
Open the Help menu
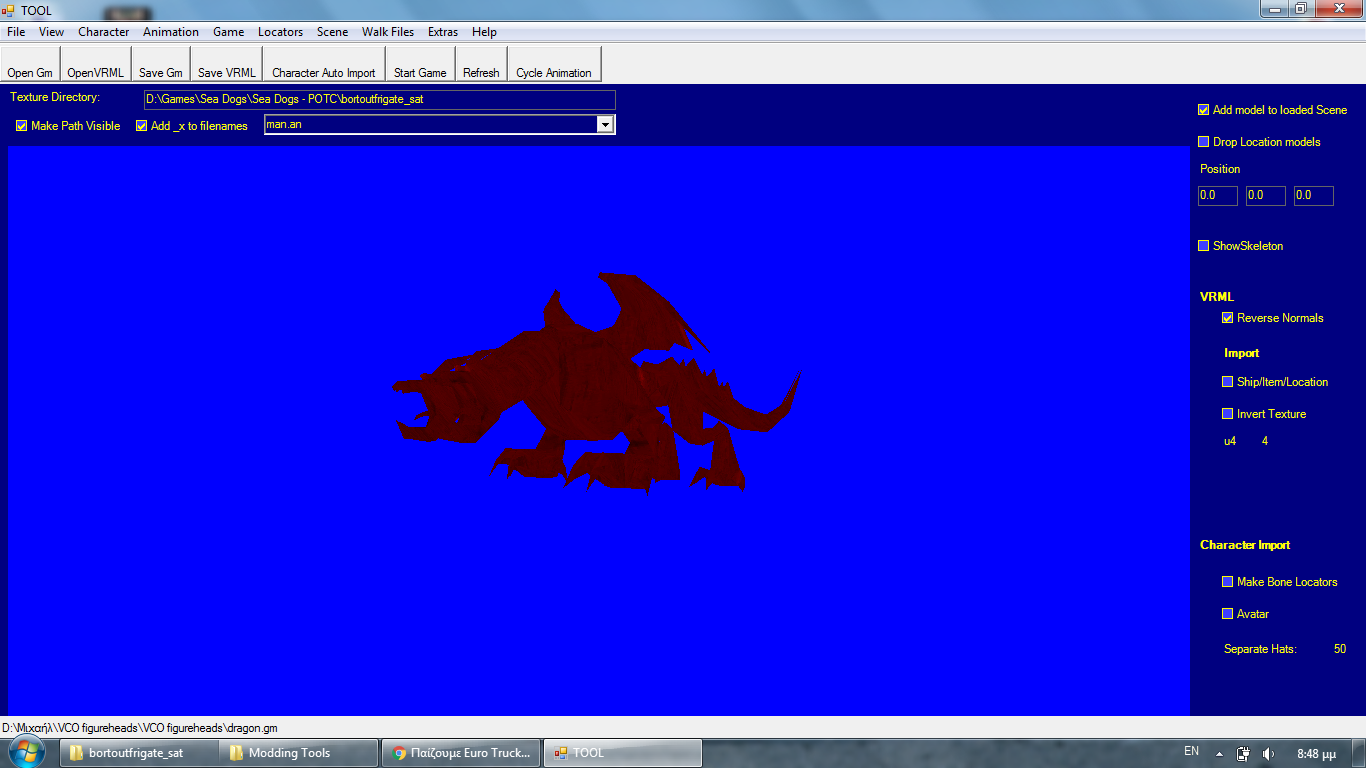tap(484, 32)
